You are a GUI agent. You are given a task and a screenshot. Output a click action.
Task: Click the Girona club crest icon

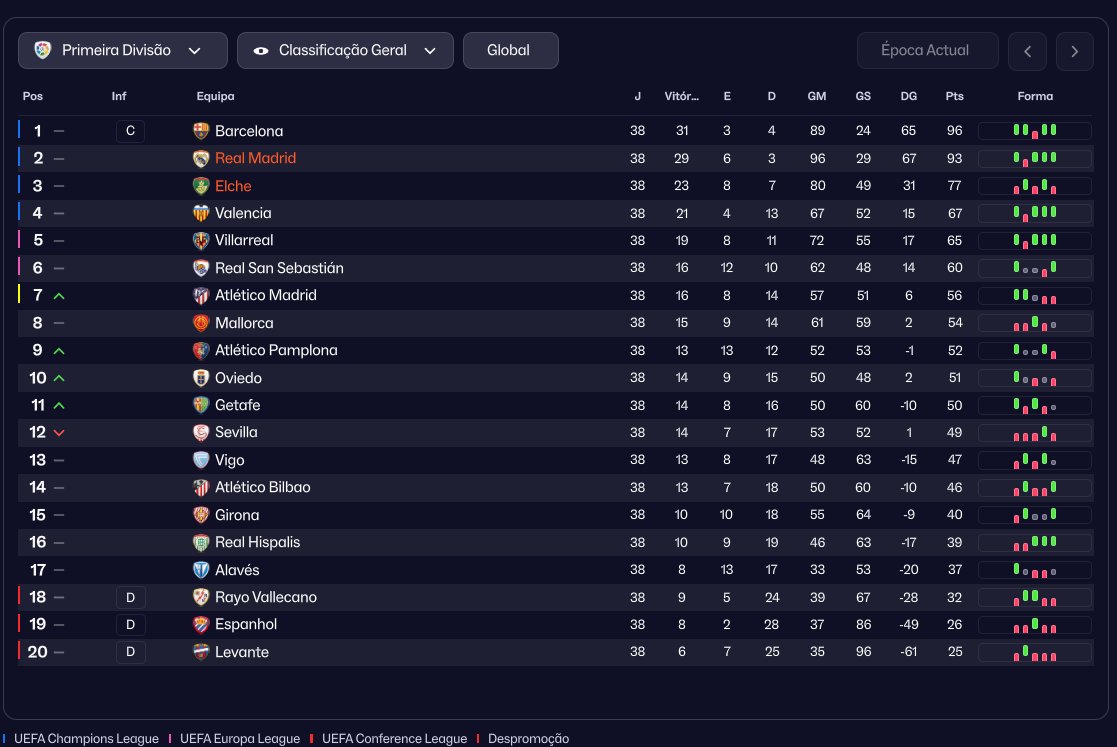[x=201, y=515]
